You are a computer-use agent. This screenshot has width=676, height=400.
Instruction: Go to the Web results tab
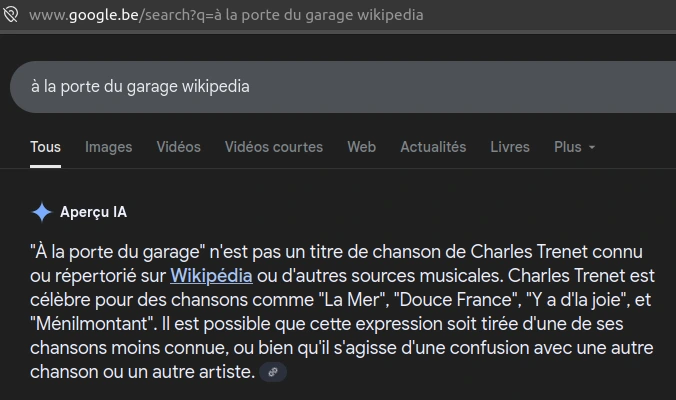coord(361,147)
